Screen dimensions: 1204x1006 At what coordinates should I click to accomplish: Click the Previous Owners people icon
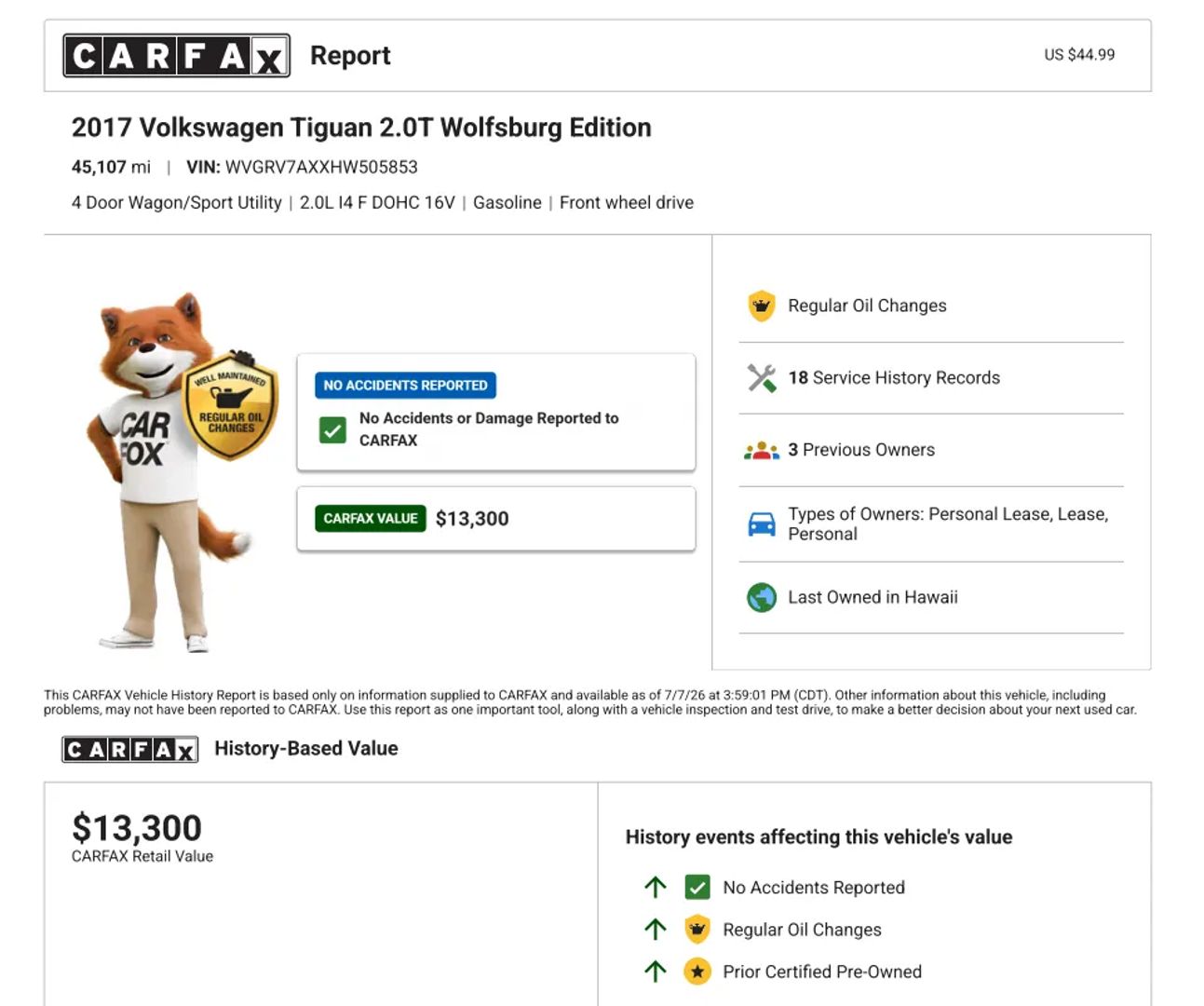[762, 451]
